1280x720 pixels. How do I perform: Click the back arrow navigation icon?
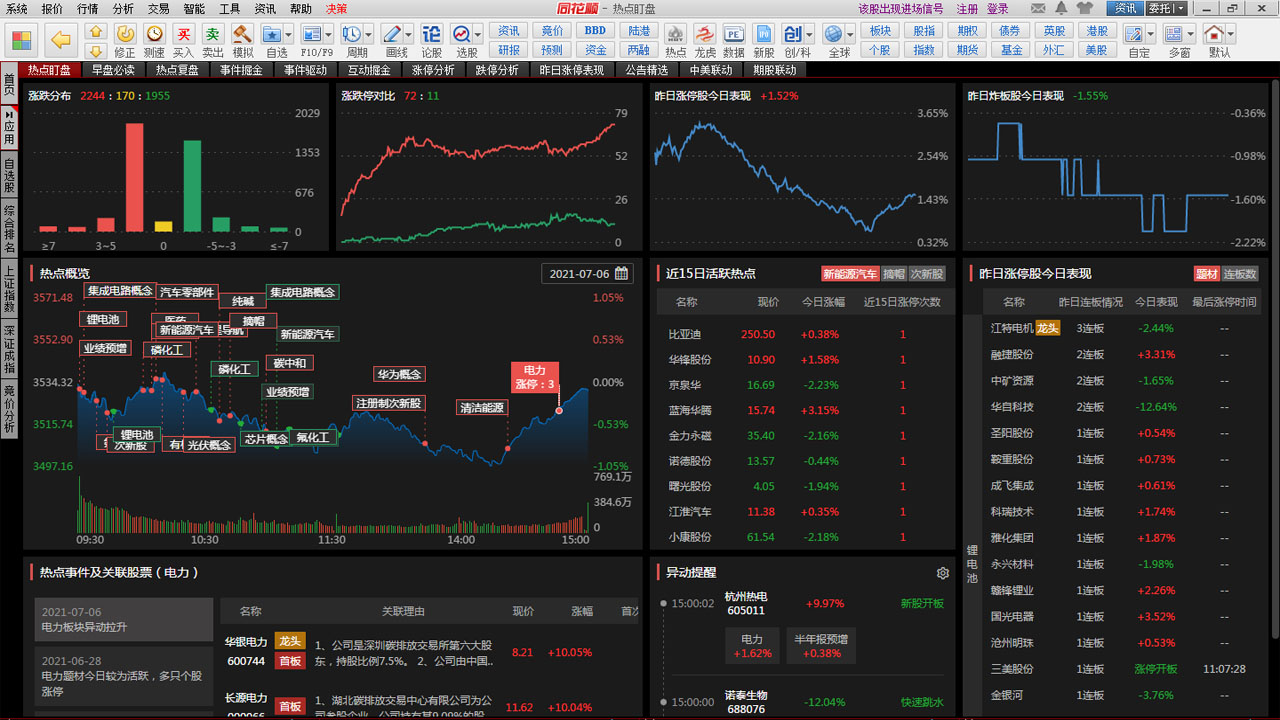pos(61,40)
